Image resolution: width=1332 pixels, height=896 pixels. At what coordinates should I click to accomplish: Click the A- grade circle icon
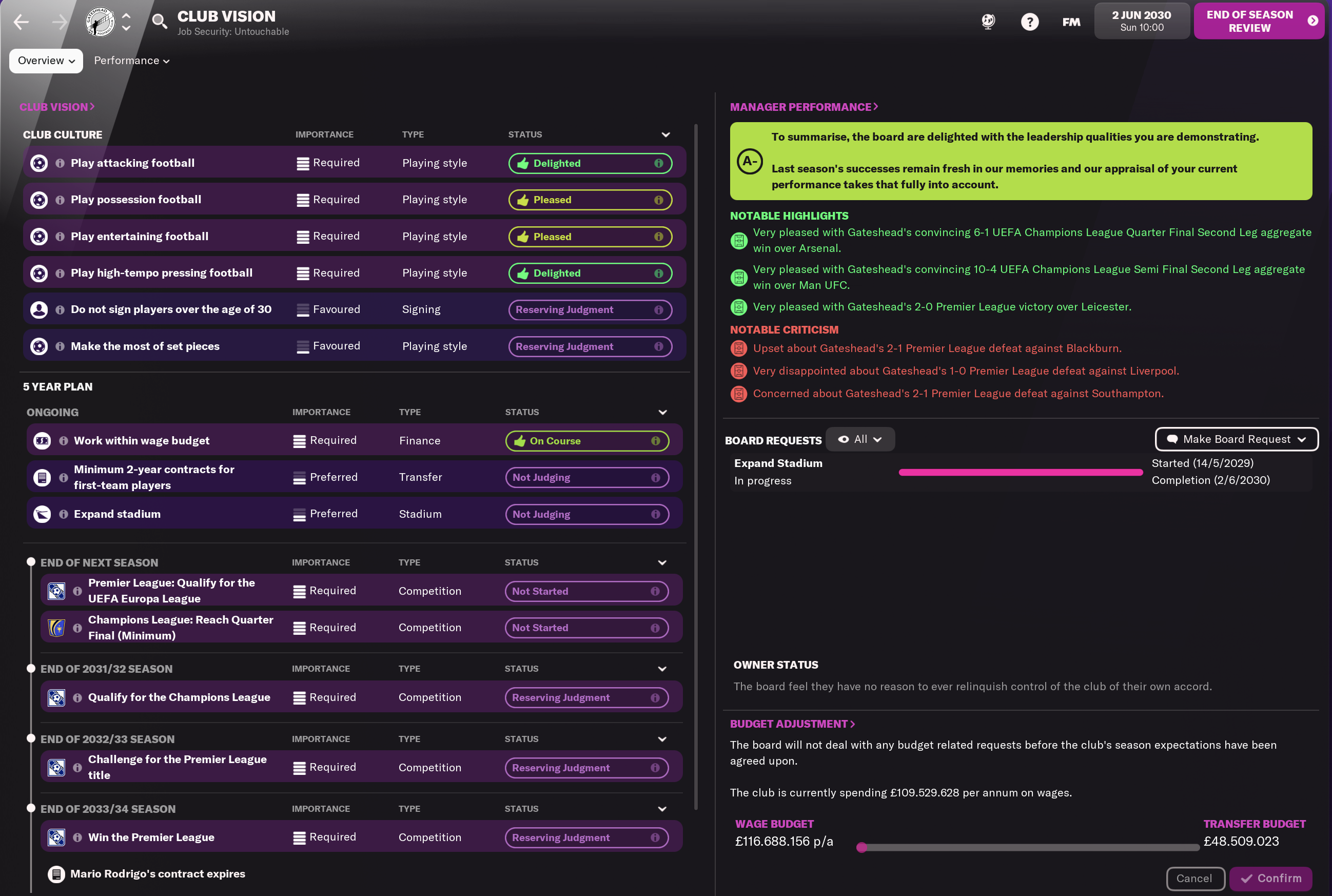(750, 161)
